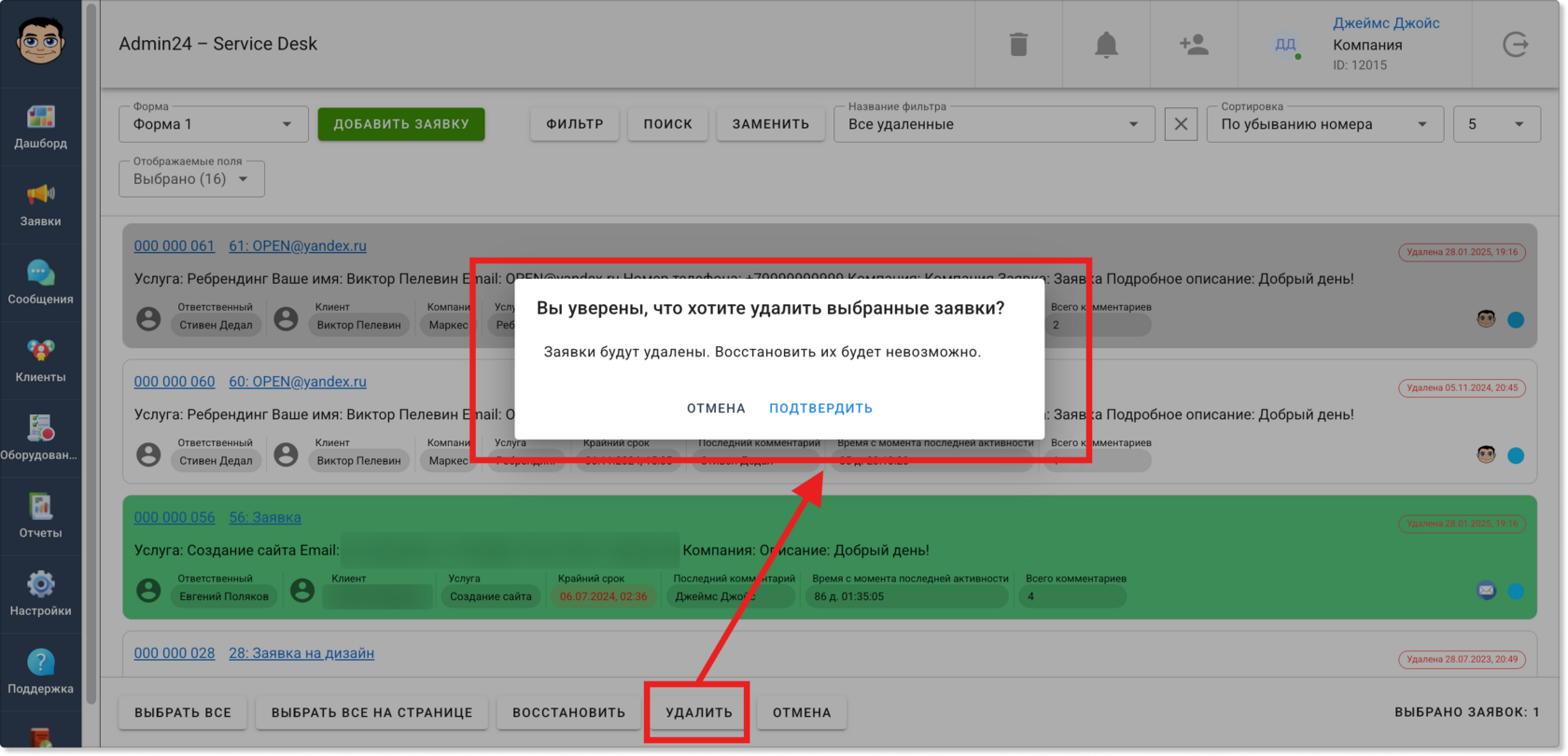Go to Клиенты sidebar section

tap(40, 360)
